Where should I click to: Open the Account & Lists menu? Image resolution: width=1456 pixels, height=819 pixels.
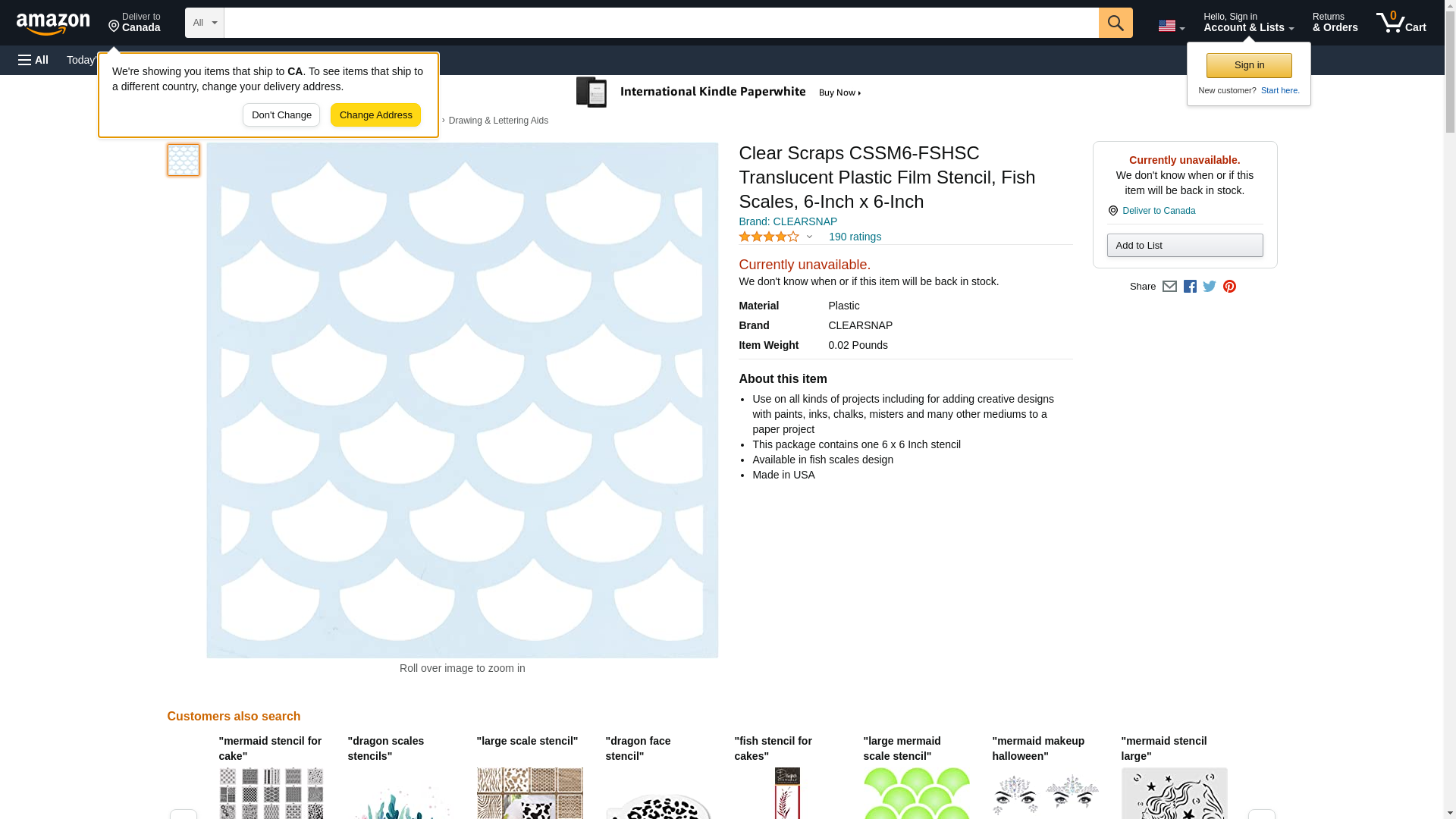[x=1248, y=23]
